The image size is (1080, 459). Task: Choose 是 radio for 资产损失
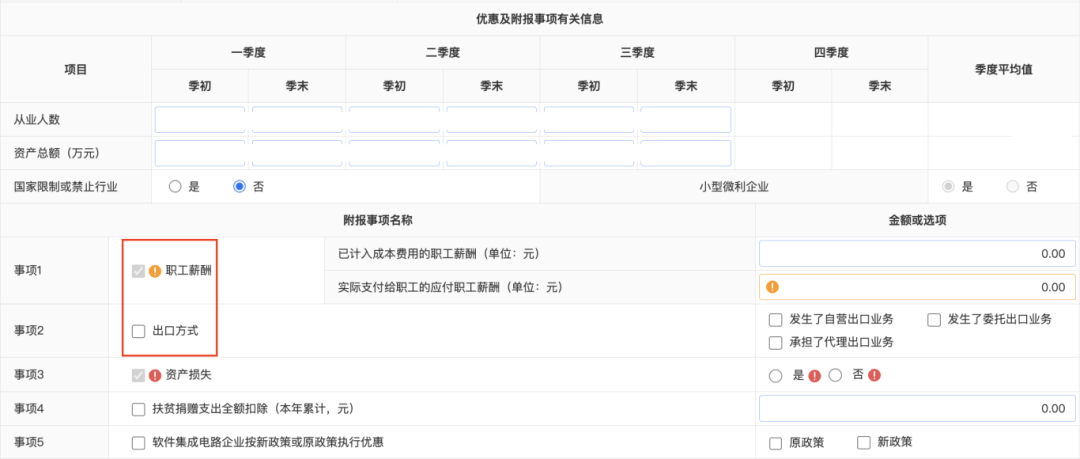(x=775, y=376)
